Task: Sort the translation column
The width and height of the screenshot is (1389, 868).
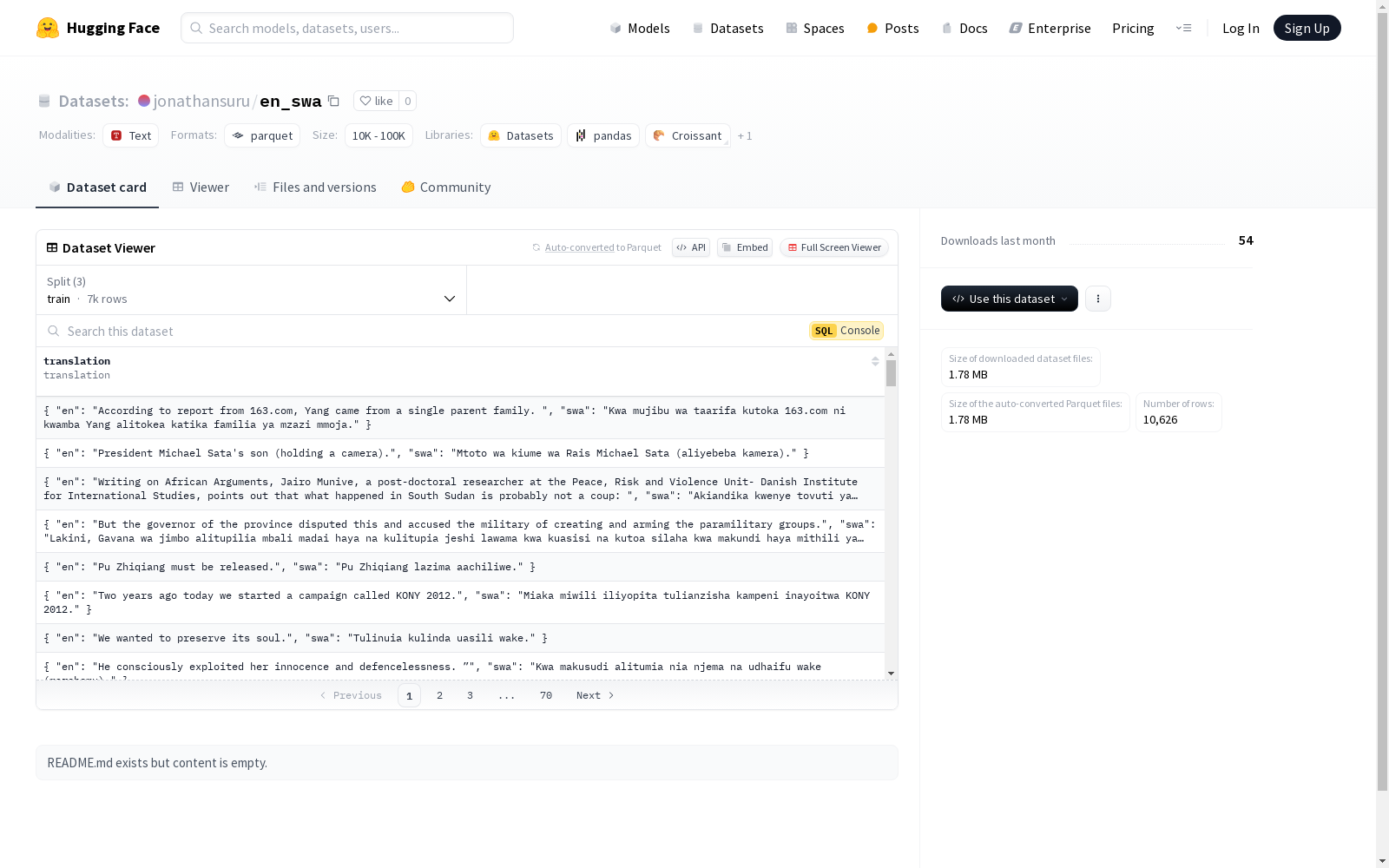Action: click(875, 361)
